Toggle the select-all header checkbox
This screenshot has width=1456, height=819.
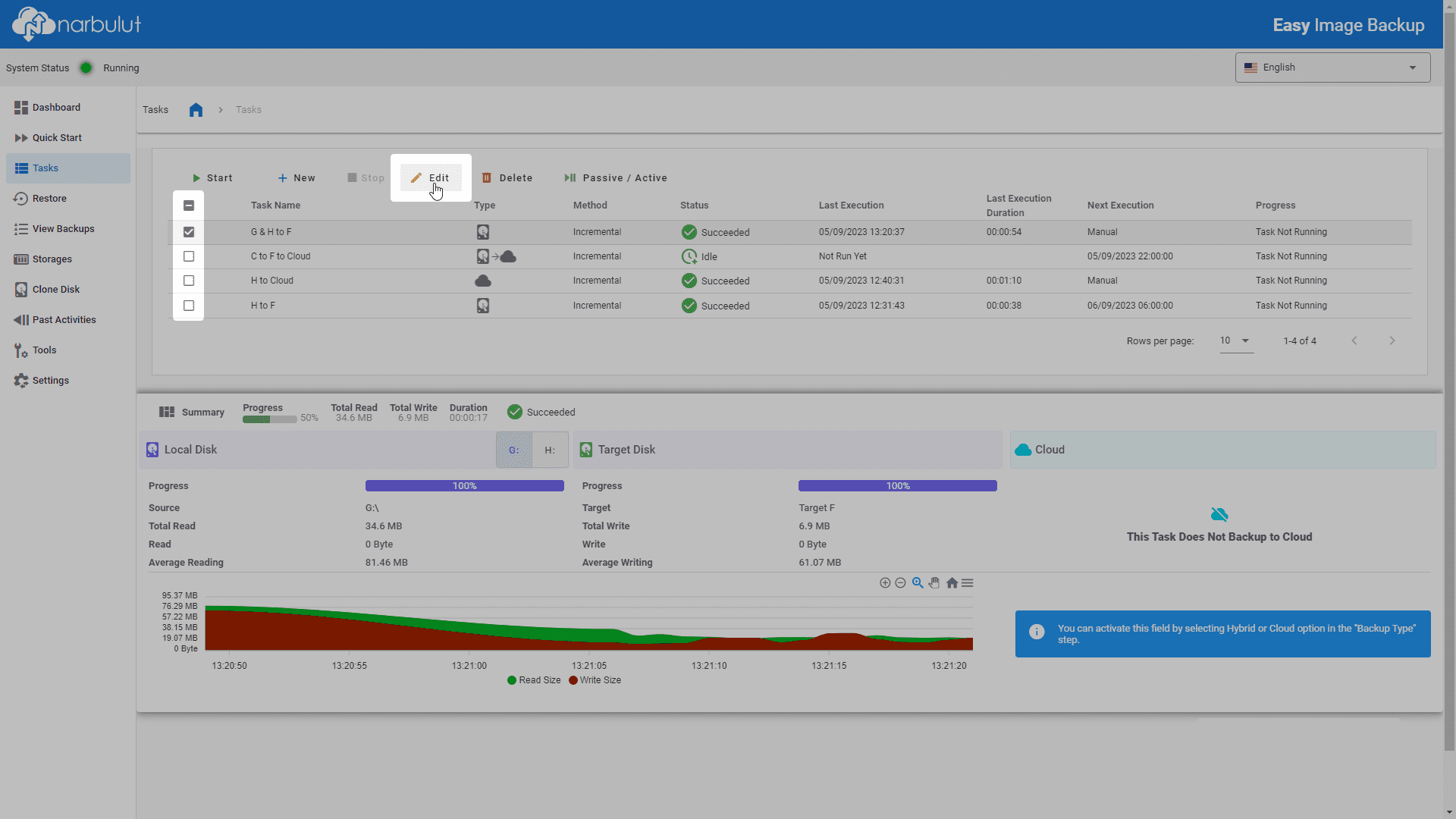tap(189, 206)
